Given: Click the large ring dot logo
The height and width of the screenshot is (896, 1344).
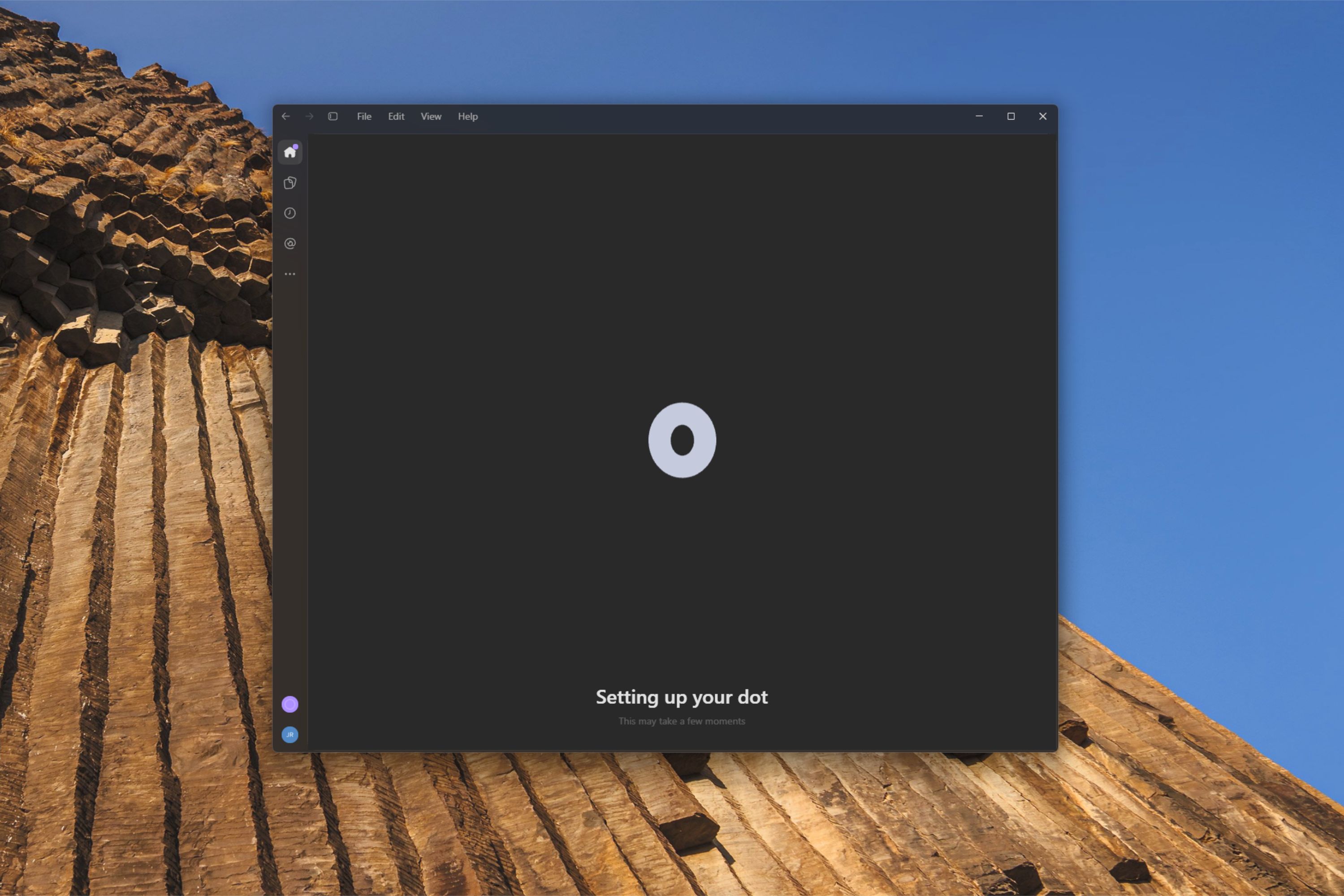Looking at the screenshot, I should (x=682, y=440).
